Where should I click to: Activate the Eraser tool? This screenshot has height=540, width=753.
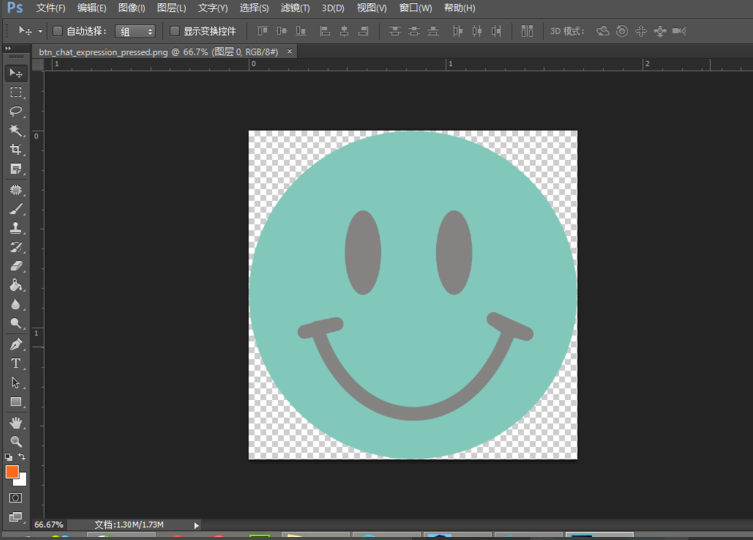[x=16, y=266]
